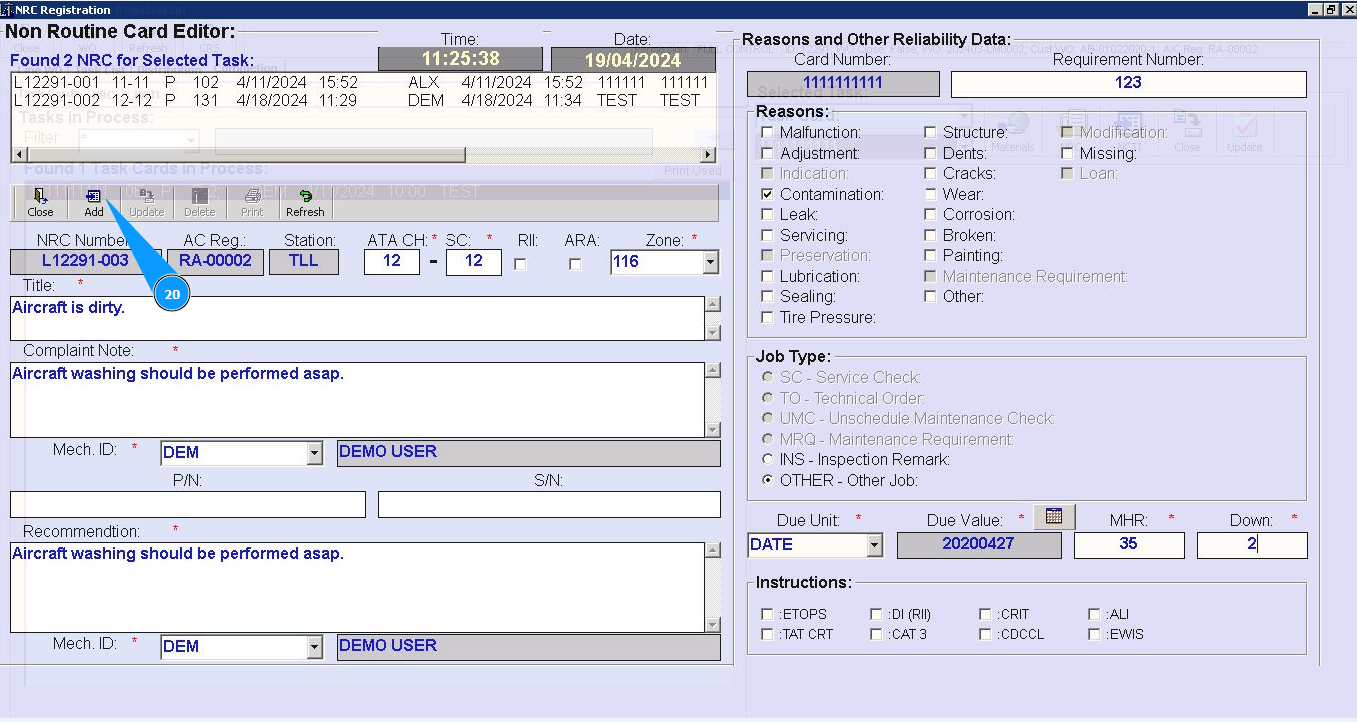This screenshot has height=722, width=1357.
Task: Close the NRC Registration window
Action: point(1346,9)
